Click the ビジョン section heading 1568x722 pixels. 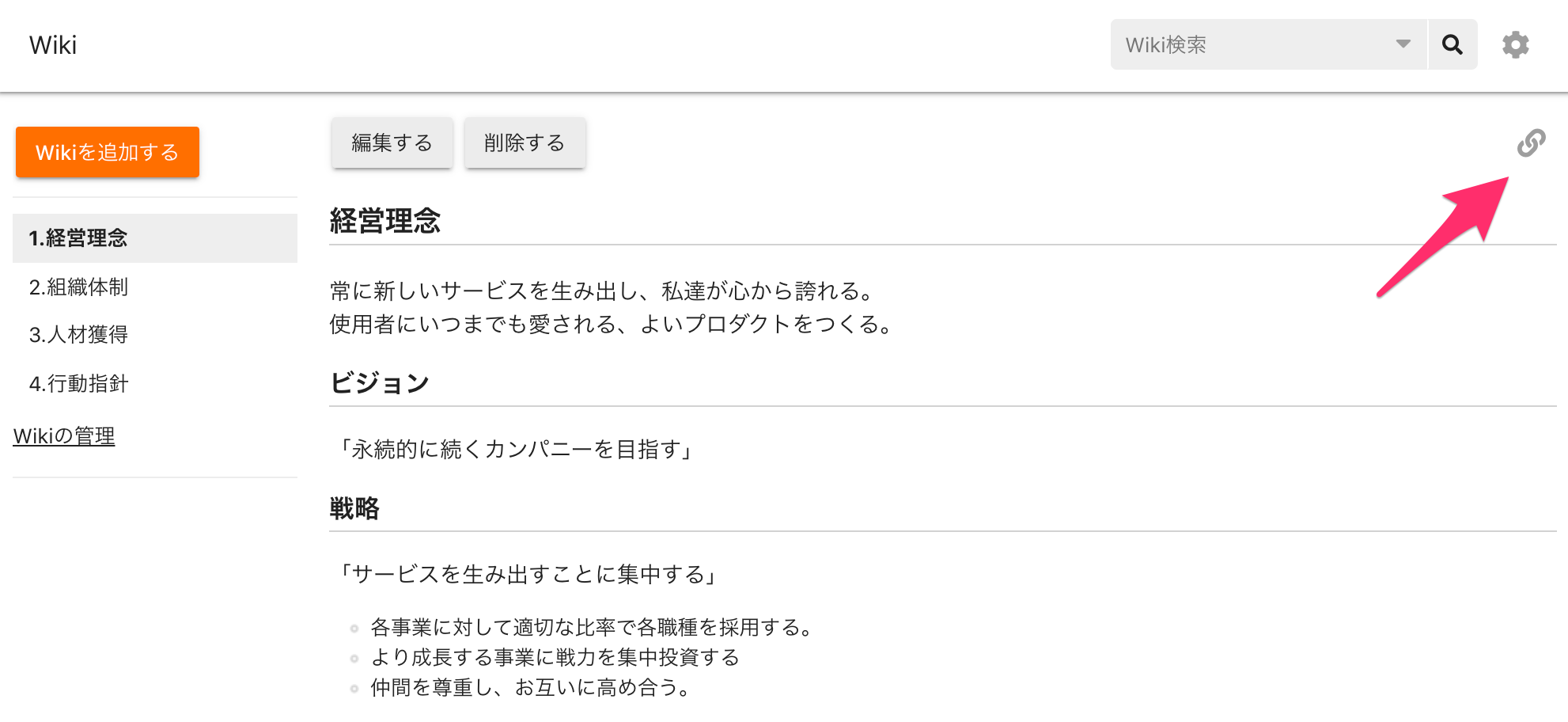coord(380,383)
